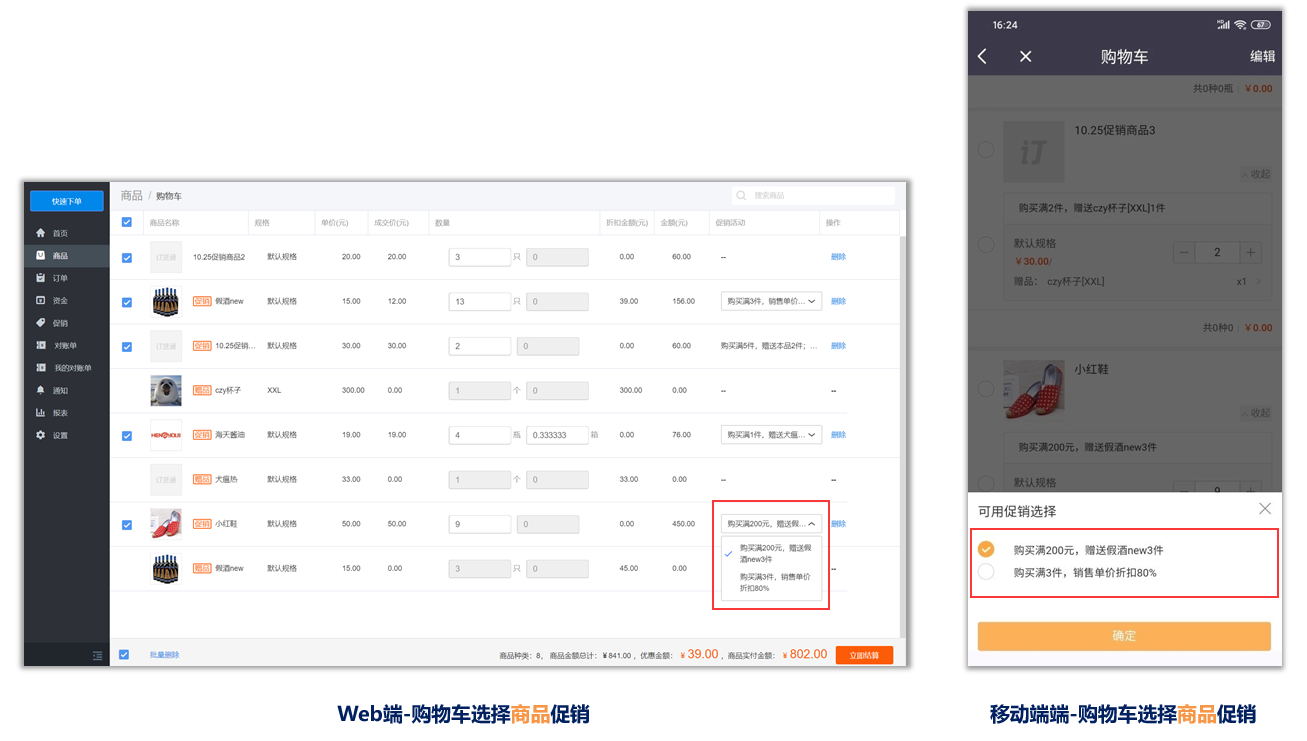Tap the 确定 confirm button on mobile
The height and width of the screenshot is (741, 1307).
(1124, 636)
